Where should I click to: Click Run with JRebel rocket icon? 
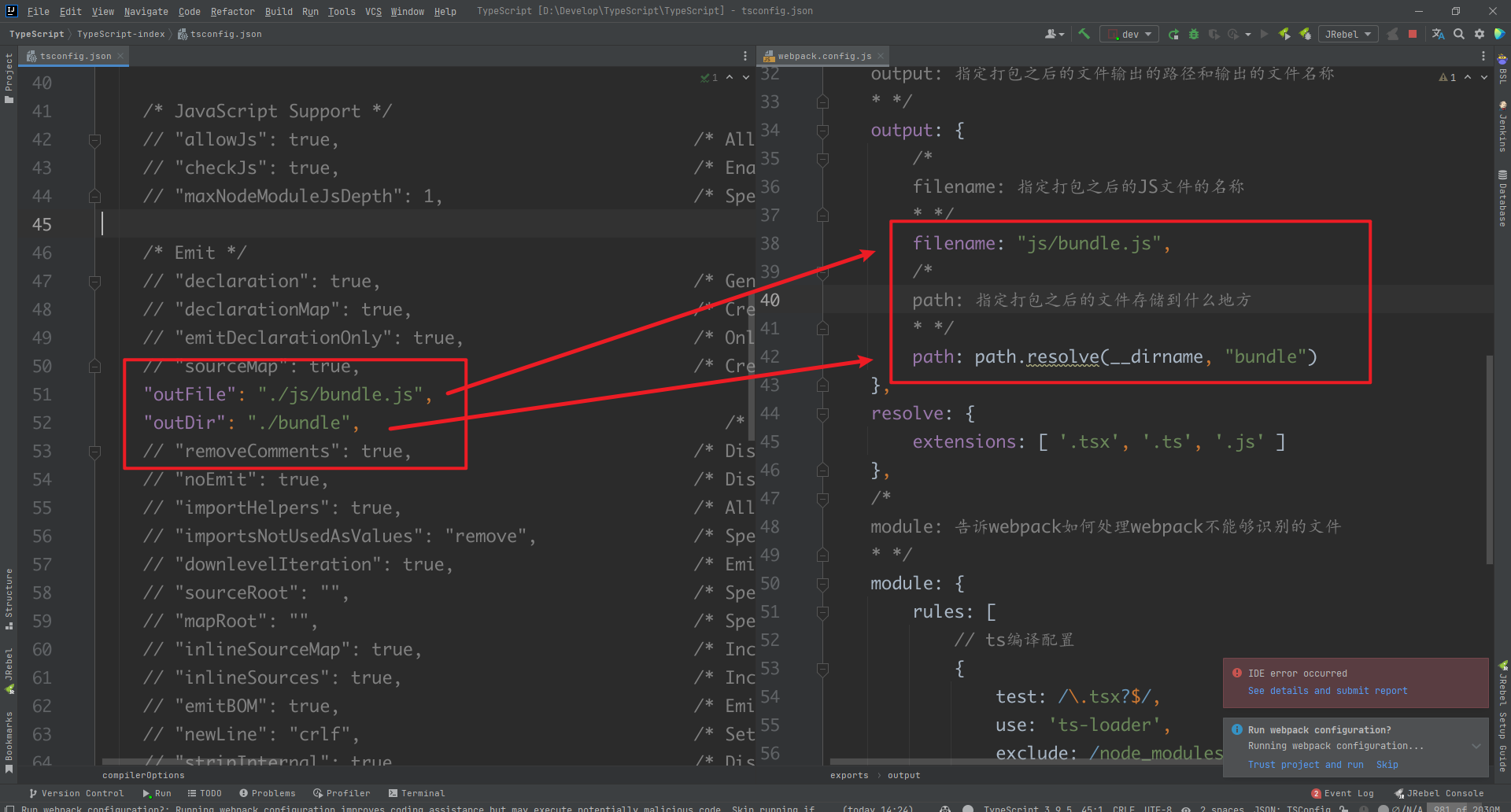(1284, 34)
